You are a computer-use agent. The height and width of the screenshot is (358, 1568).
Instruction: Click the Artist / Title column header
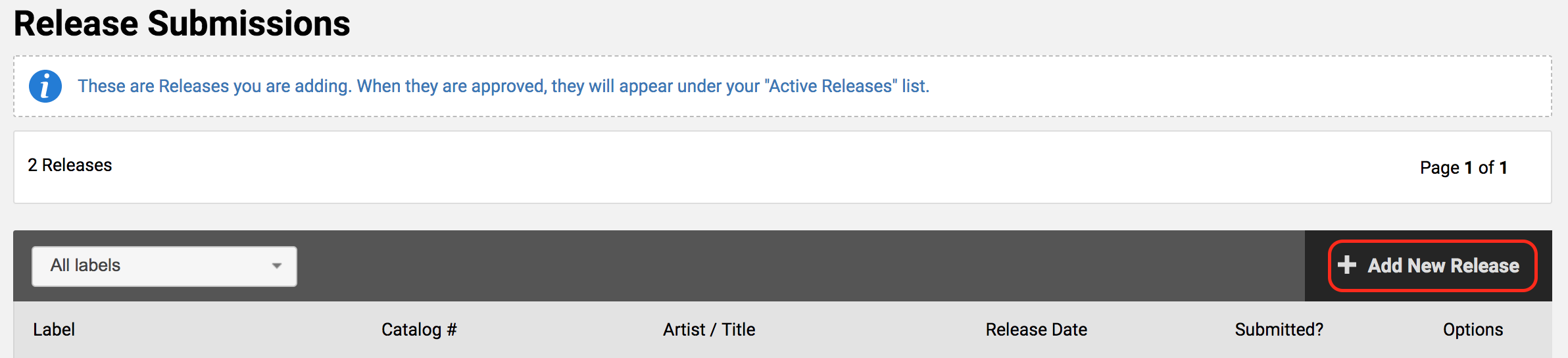click(709, 330)
